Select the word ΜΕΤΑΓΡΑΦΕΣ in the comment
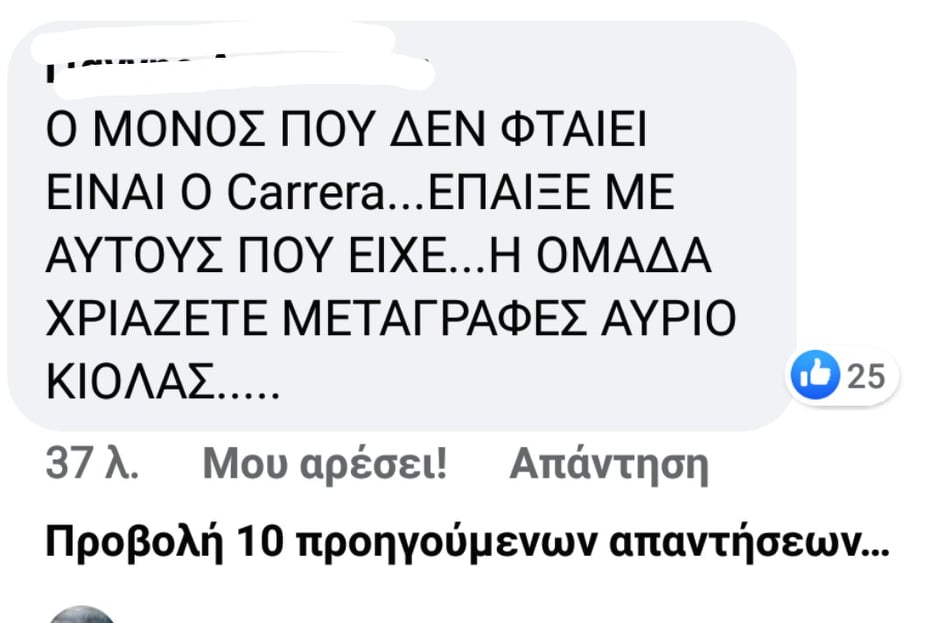945x623 pixels. (433, 319)
